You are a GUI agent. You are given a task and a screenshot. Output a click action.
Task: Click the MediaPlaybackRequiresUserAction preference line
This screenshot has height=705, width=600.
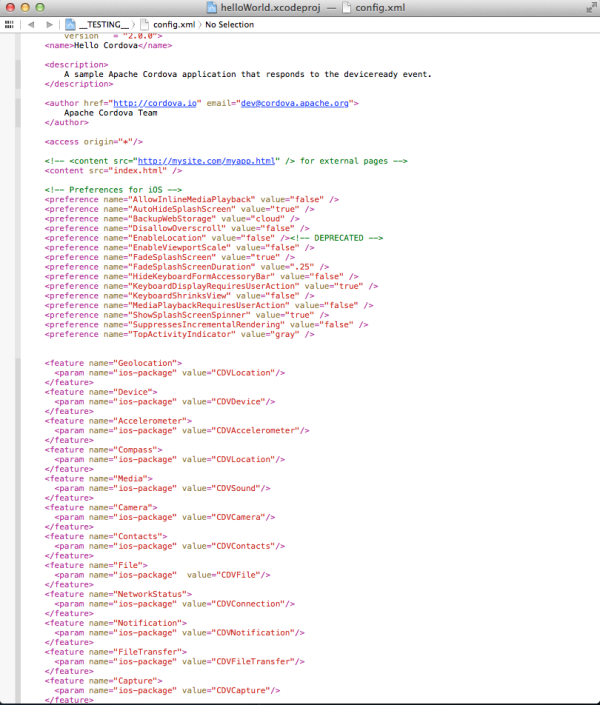209,305
